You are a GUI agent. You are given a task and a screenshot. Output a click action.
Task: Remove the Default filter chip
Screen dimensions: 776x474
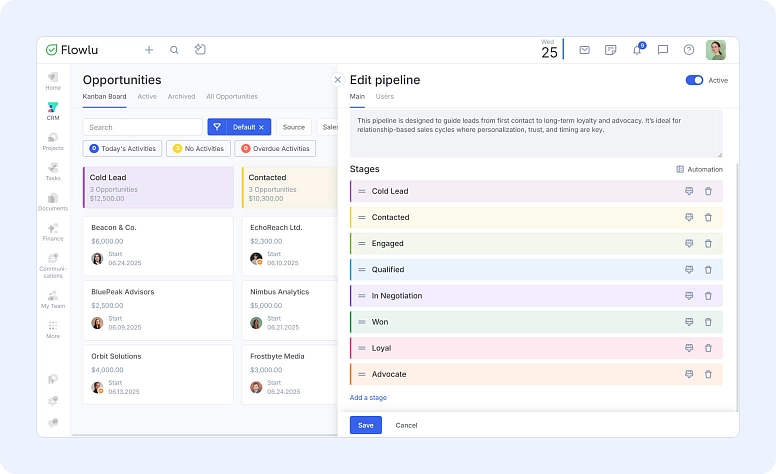click(262, 127)
